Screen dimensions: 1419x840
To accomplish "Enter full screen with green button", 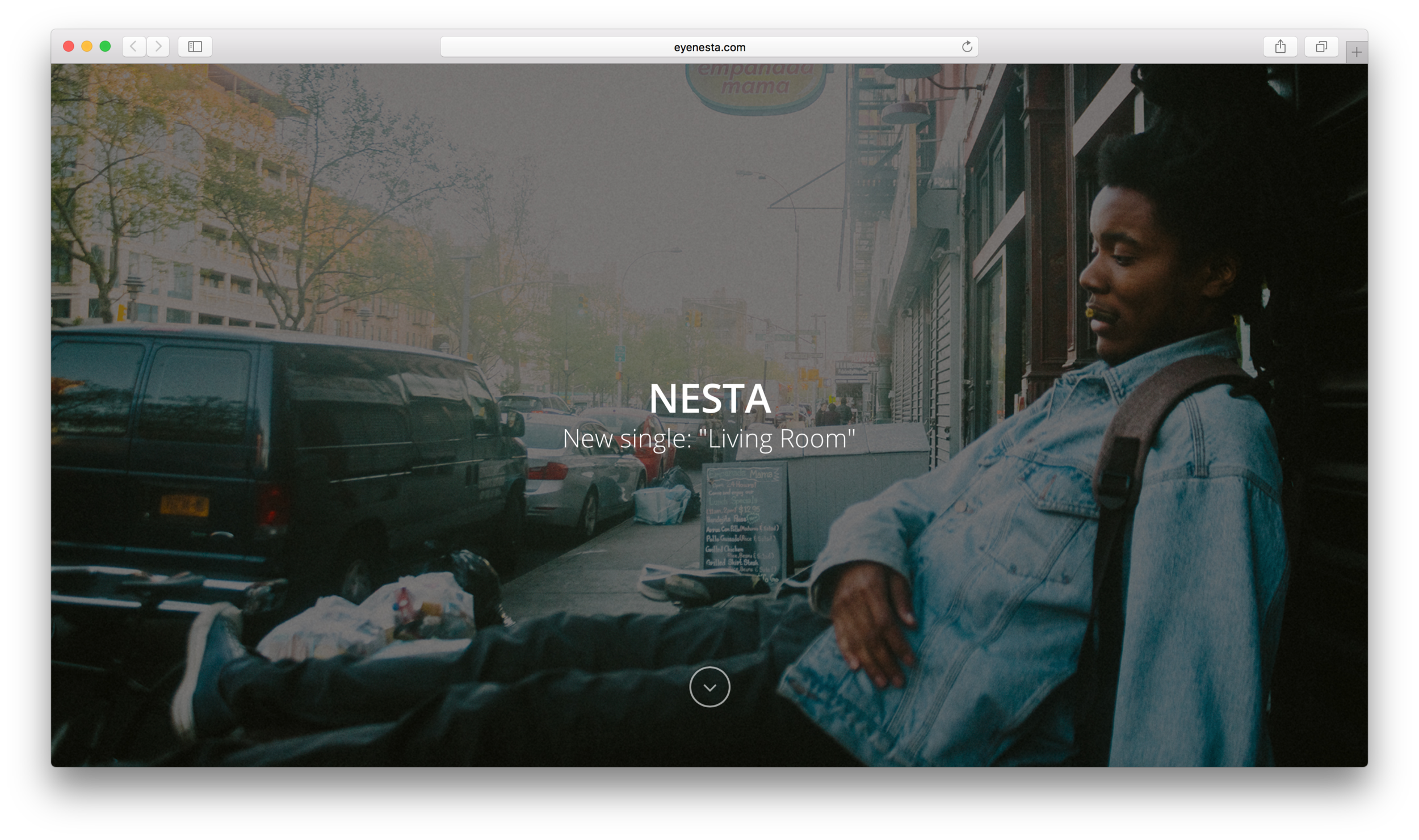I will 105,47.
